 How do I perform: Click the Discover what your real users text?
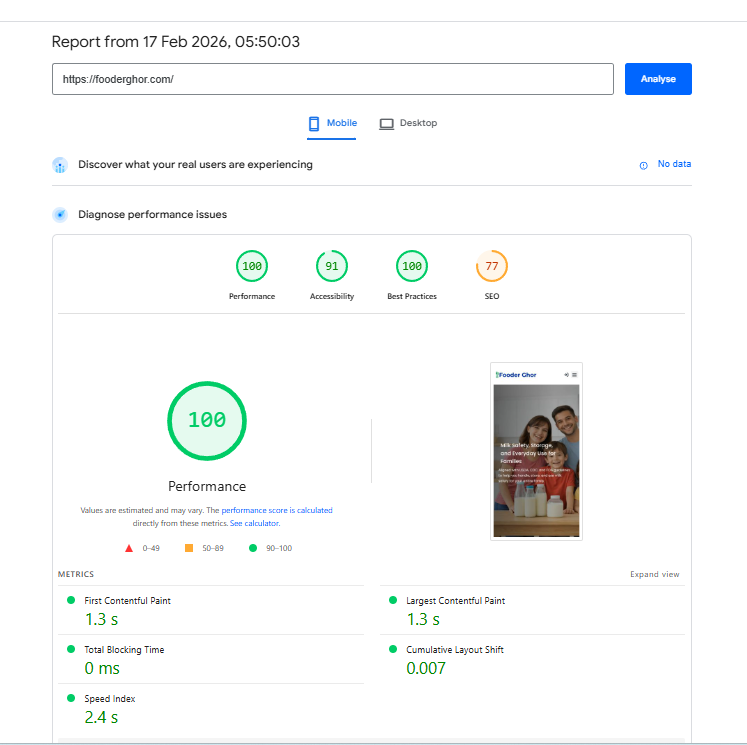(195, 165)
